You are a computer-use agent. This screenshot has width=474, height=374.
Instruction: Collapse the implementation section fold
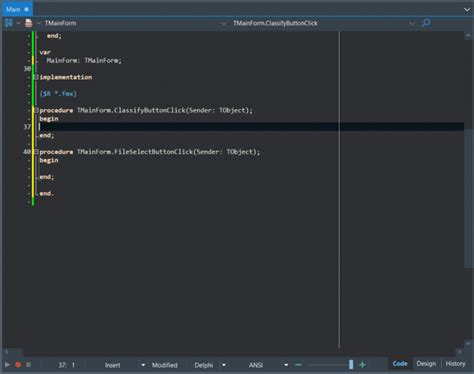(36, 77)
